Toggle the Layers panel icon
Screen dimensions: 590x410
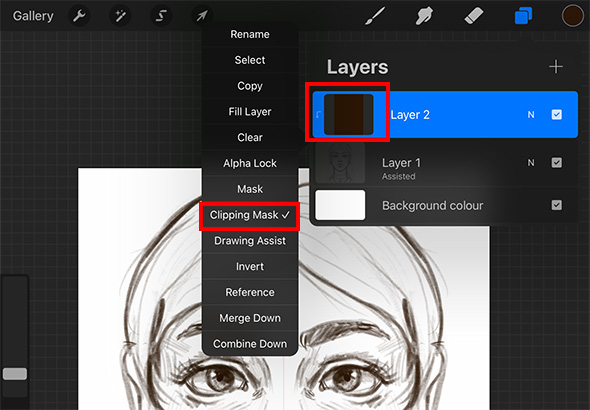coord(523,16)
